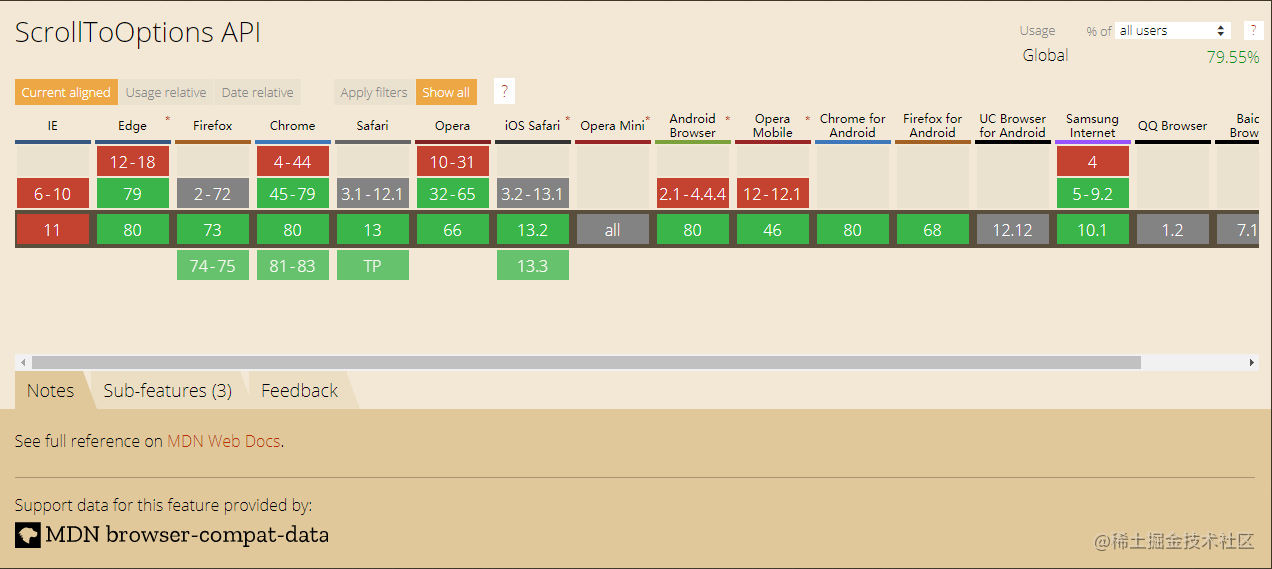
Task: Click the Chrome column header
Action: click(292, 126)
